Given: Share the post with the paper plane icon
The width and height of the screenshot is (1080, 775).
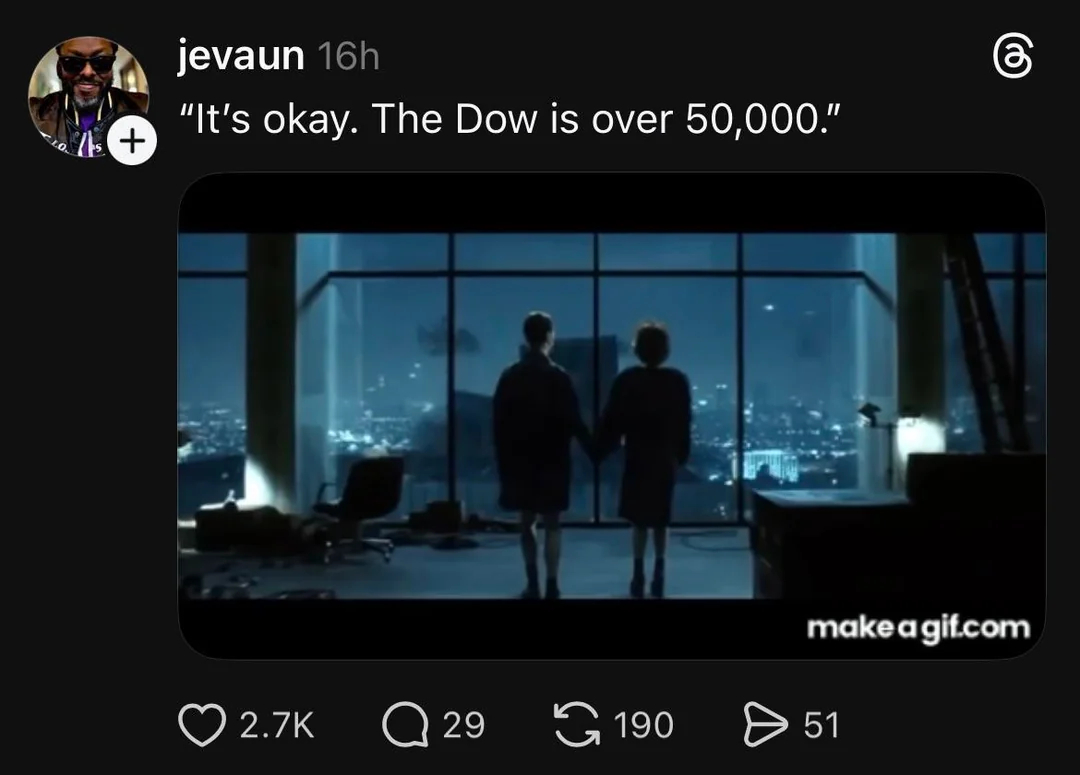Looking at the screenshot, I should [x=765, y=725].
